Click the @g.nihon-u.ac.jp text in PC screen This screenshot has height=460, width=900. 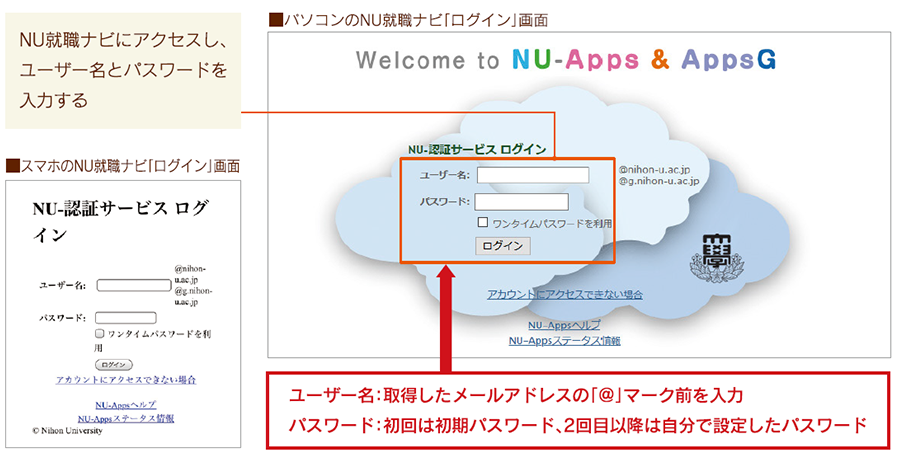(x=659, y=181)
